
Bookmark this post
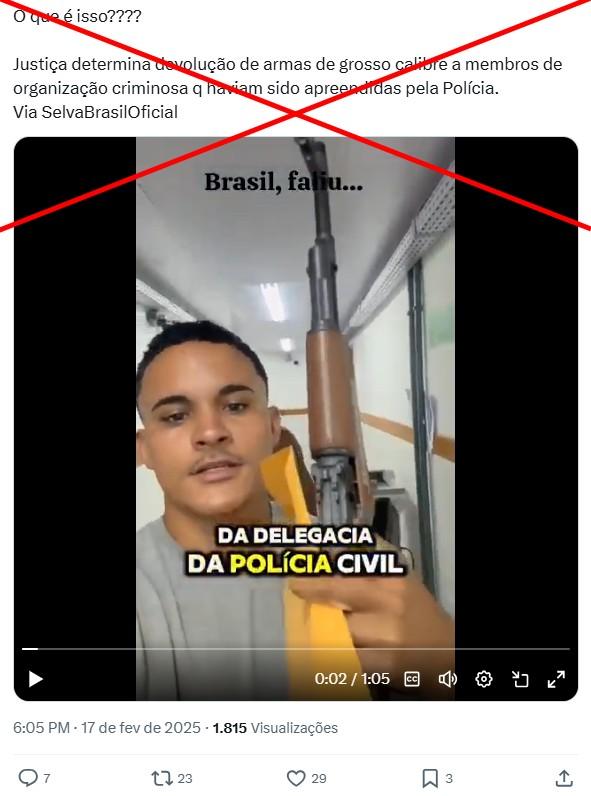[x=430, y=778]
